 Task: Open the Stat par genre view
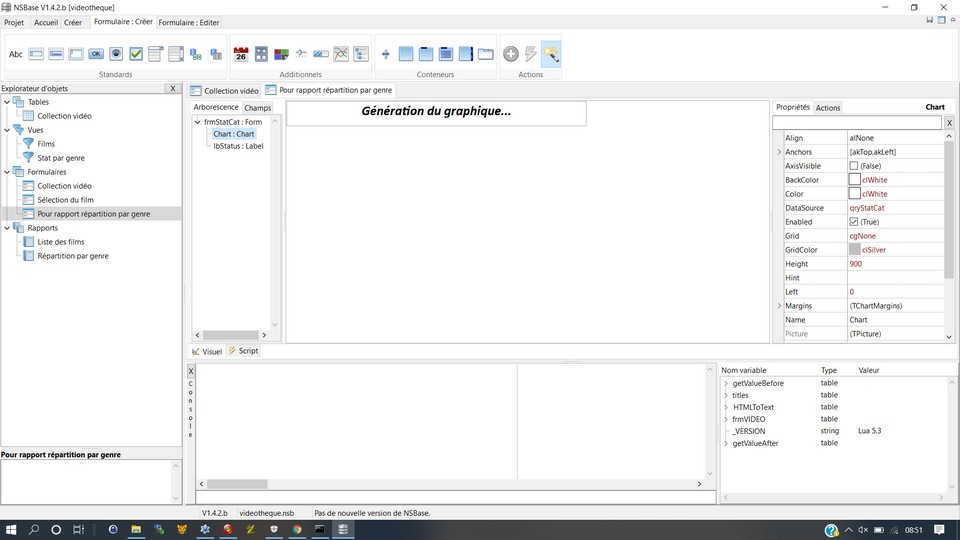(x=61, y=158)
